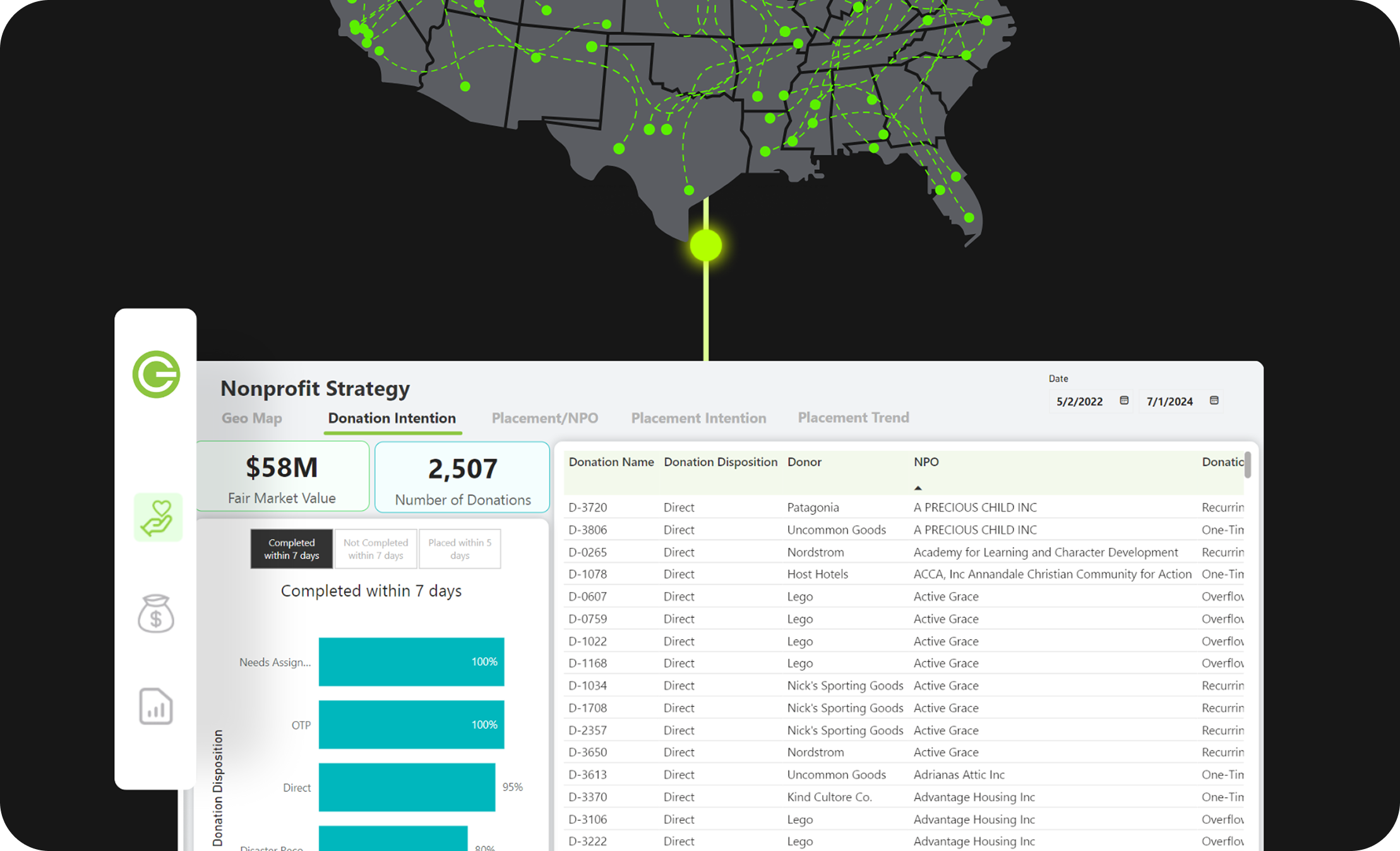Sort by Donor column header
This screenshot has height=851, width=1400.
pyautogui.click(x=804, y=462)
